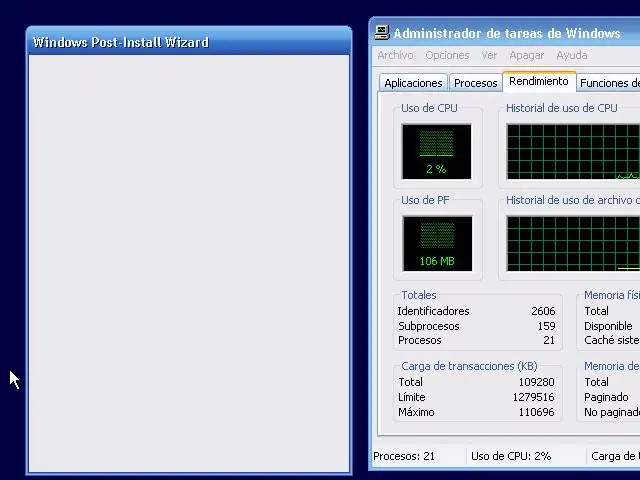
Task: Click the Paginado label in kernel memory
Action: pos(606,397)
